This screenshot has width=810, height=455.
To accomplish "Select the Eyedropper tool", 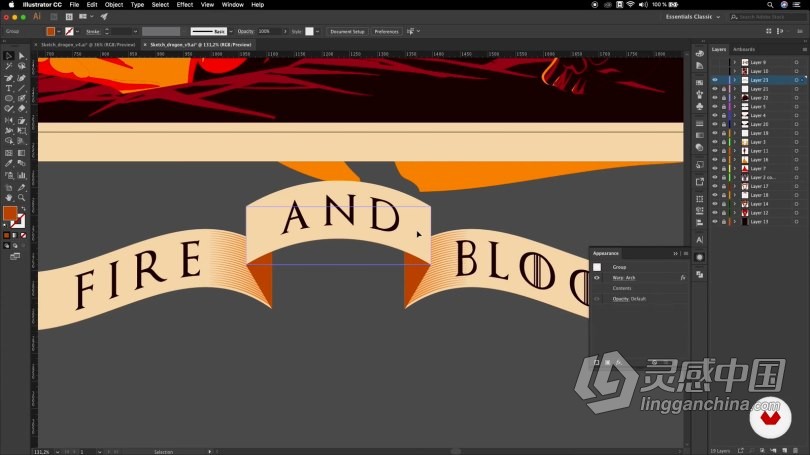I will click(x=9, y=163).
